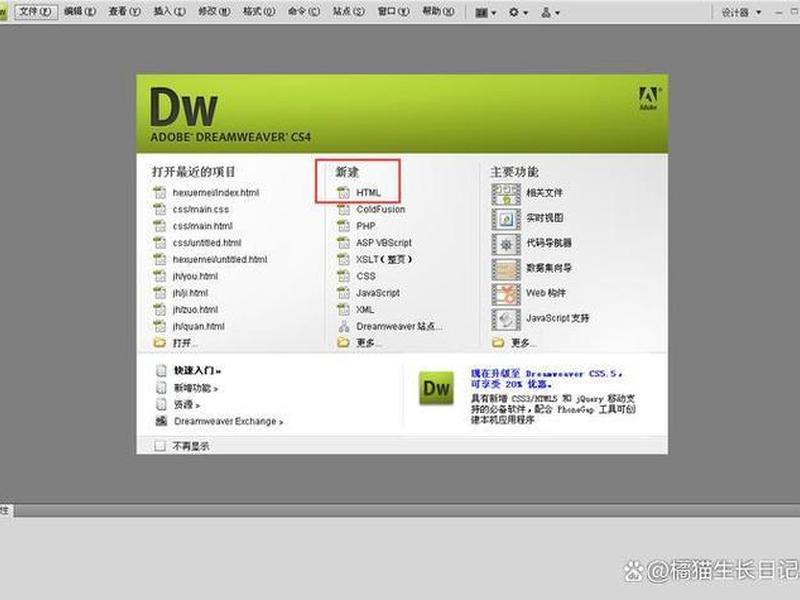The width and height of the screenshot is (800, 600).
Task: Click the document icon beside 快速入门
Action: tap(161, 370)
